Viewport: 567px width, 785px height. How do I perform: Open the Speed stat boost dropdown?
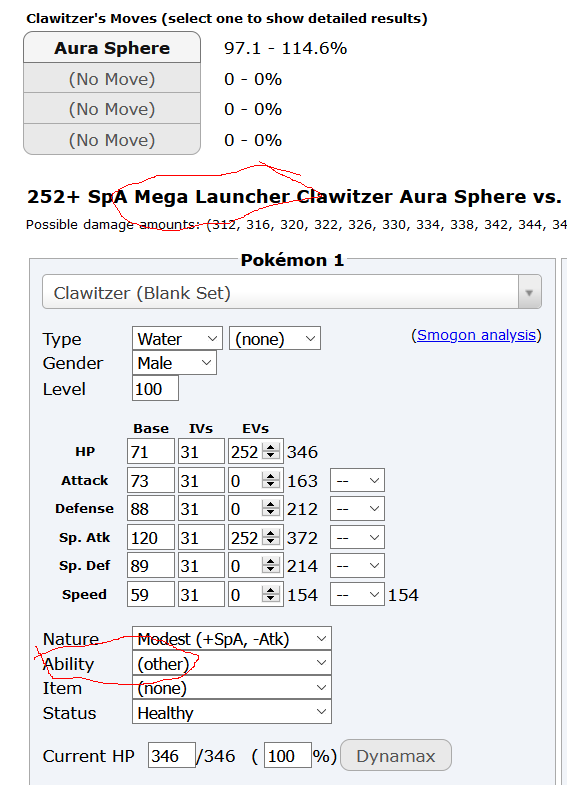pyautogui.click(x=357, y=594)
